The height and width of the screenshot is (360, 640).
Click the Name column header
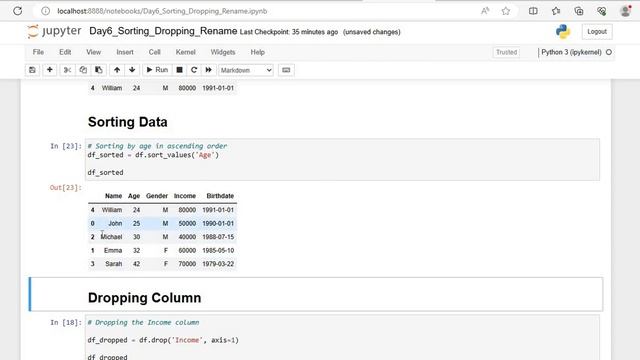pyautogui.click(x=113, y=196)
